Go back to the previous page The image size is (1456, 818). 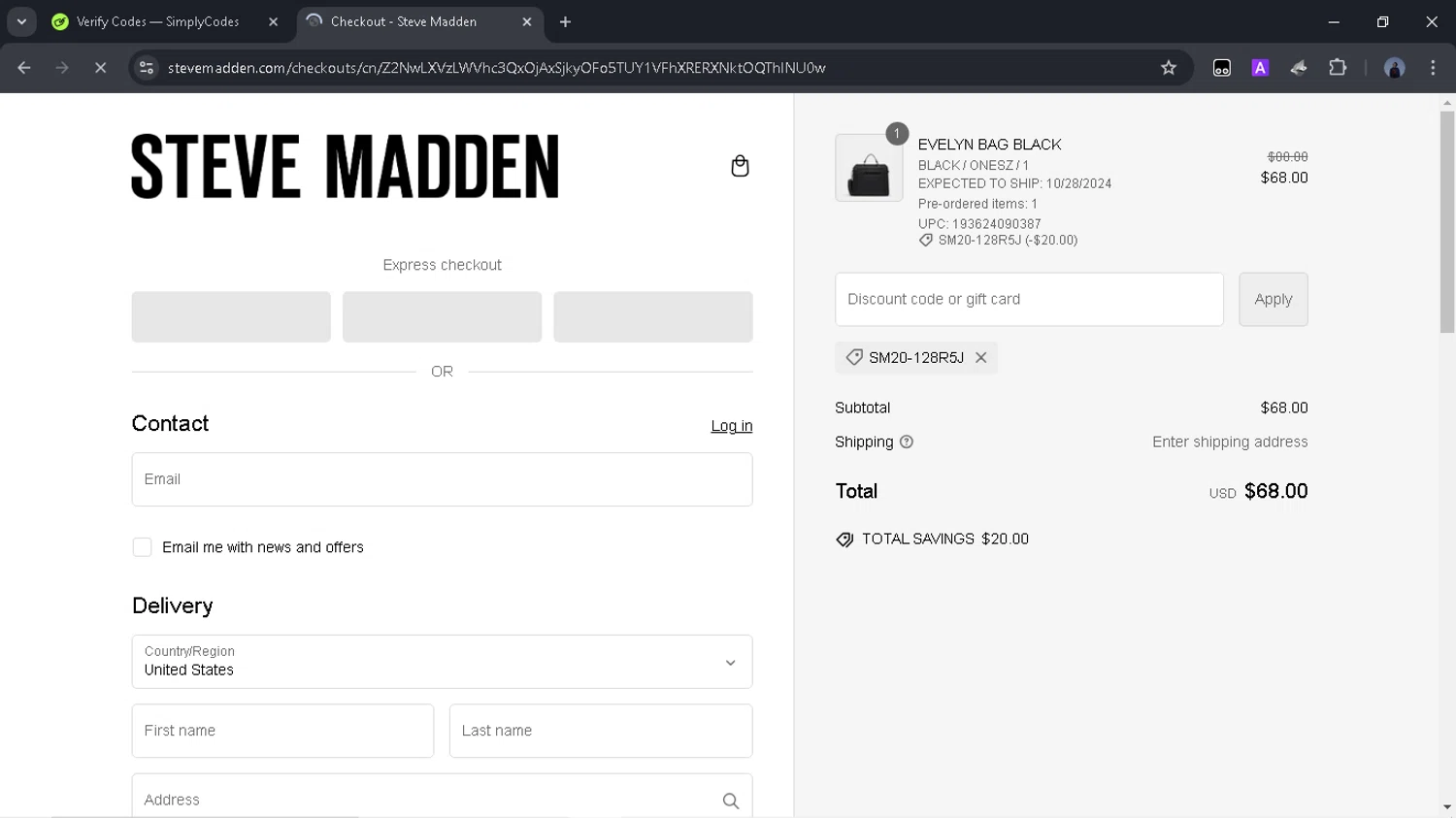pos(24,68)
